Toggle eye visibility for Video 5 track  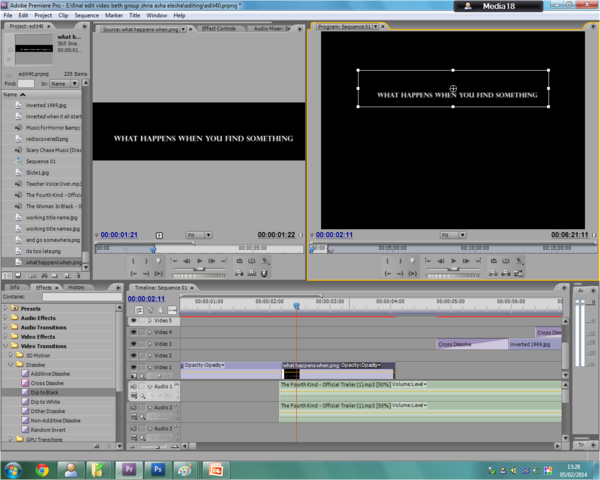134,320
